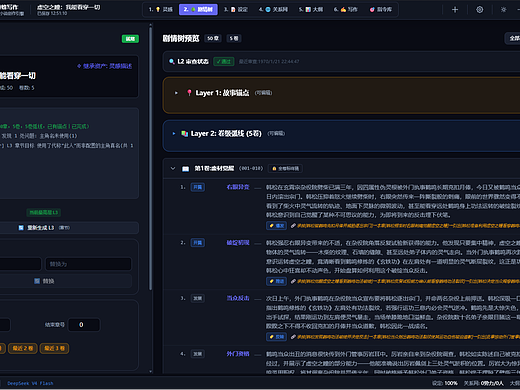Click the blue tag on chapter 1 row
Viewport: 520px width, 390px height.
[198, 187]
